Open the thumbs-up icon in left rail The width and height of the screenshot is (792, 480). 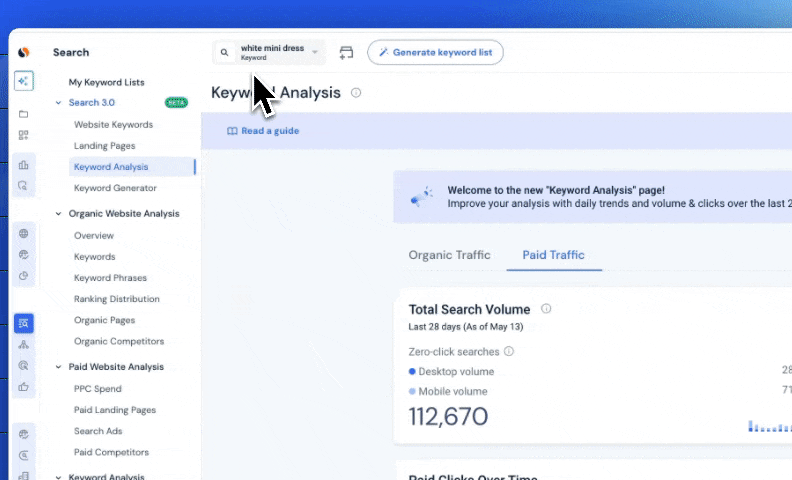[23, 387]
